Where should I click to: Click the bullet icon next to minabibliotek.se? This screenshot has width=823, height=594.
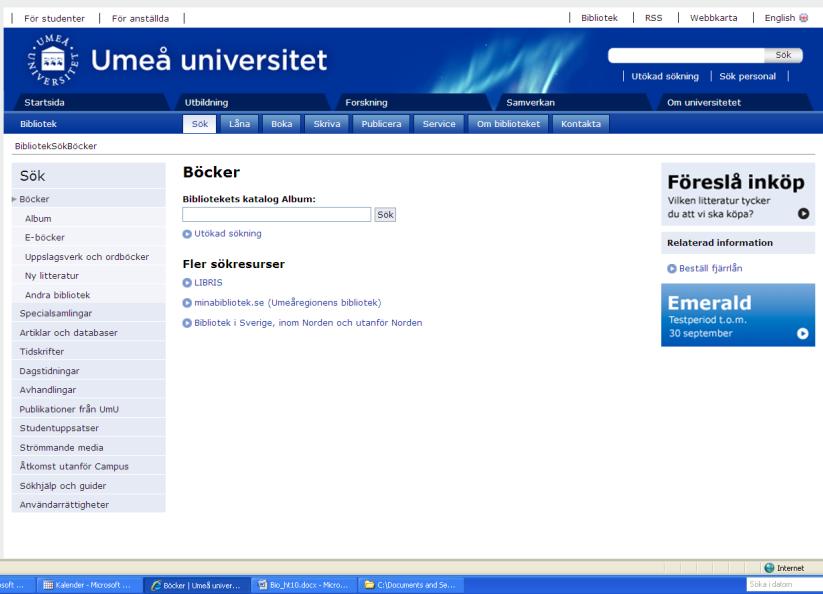pyautogui.click(x=187, y=303)
